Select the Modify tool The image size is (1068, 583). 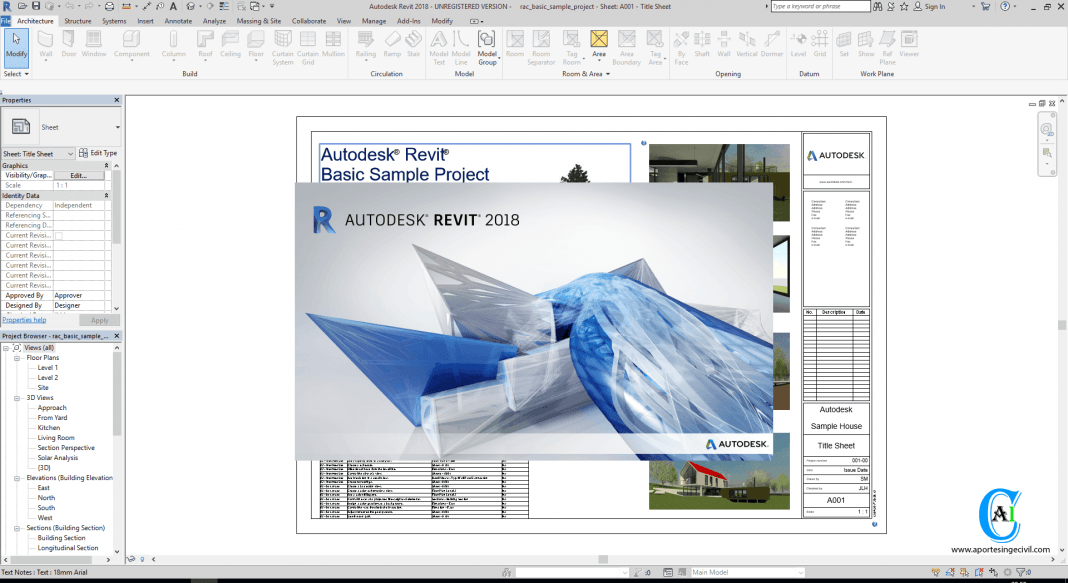point(16,45)
